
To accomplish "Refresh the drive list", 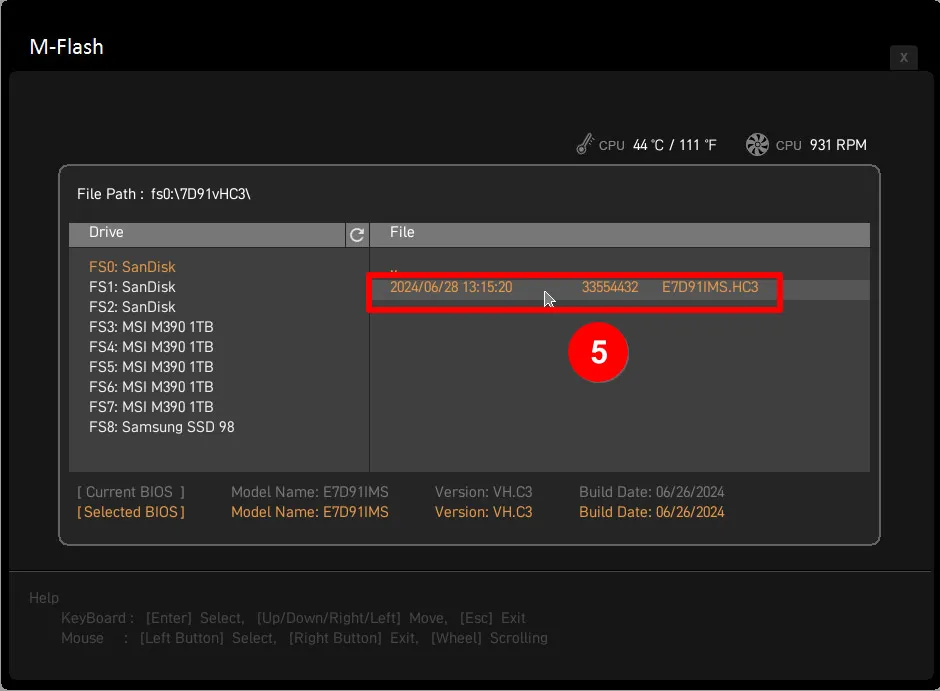I will coord(356,234).
